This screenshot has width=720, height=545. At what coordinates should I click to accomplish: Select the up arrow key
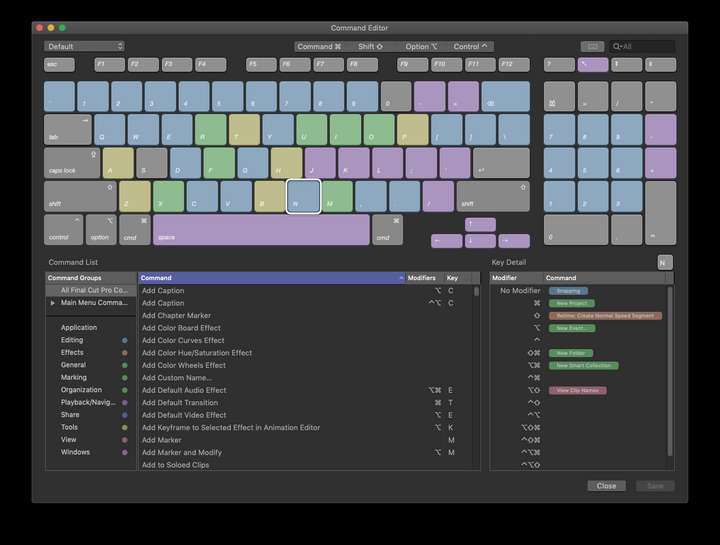(x=480, y=224)
